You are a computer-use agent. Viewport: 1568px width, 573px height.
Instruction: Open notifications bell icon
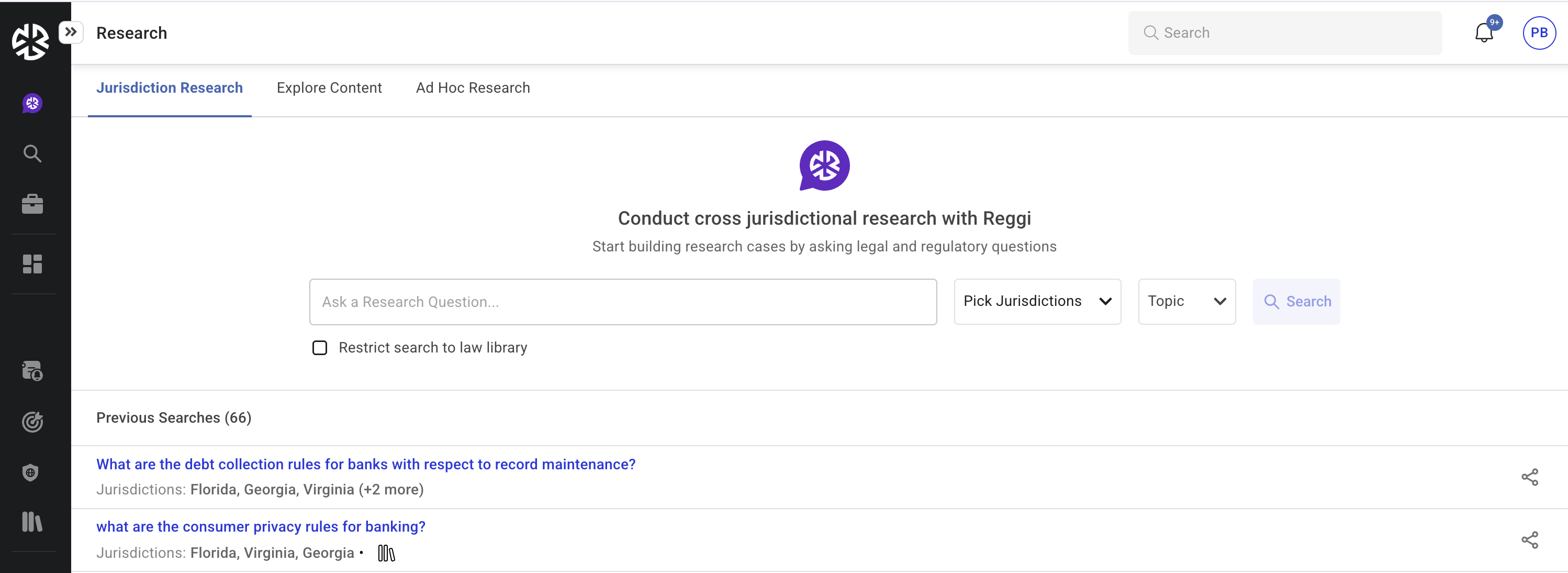tap(1484, 33)
